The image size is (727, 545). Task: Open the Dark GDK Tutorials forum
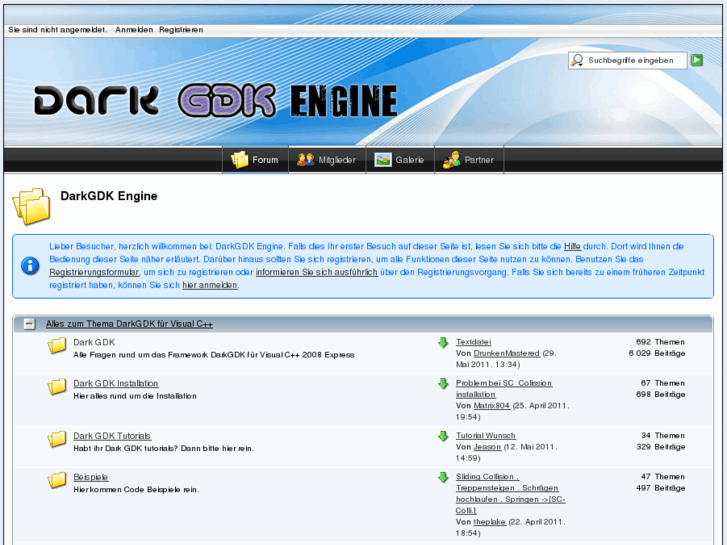click(112, 436)
